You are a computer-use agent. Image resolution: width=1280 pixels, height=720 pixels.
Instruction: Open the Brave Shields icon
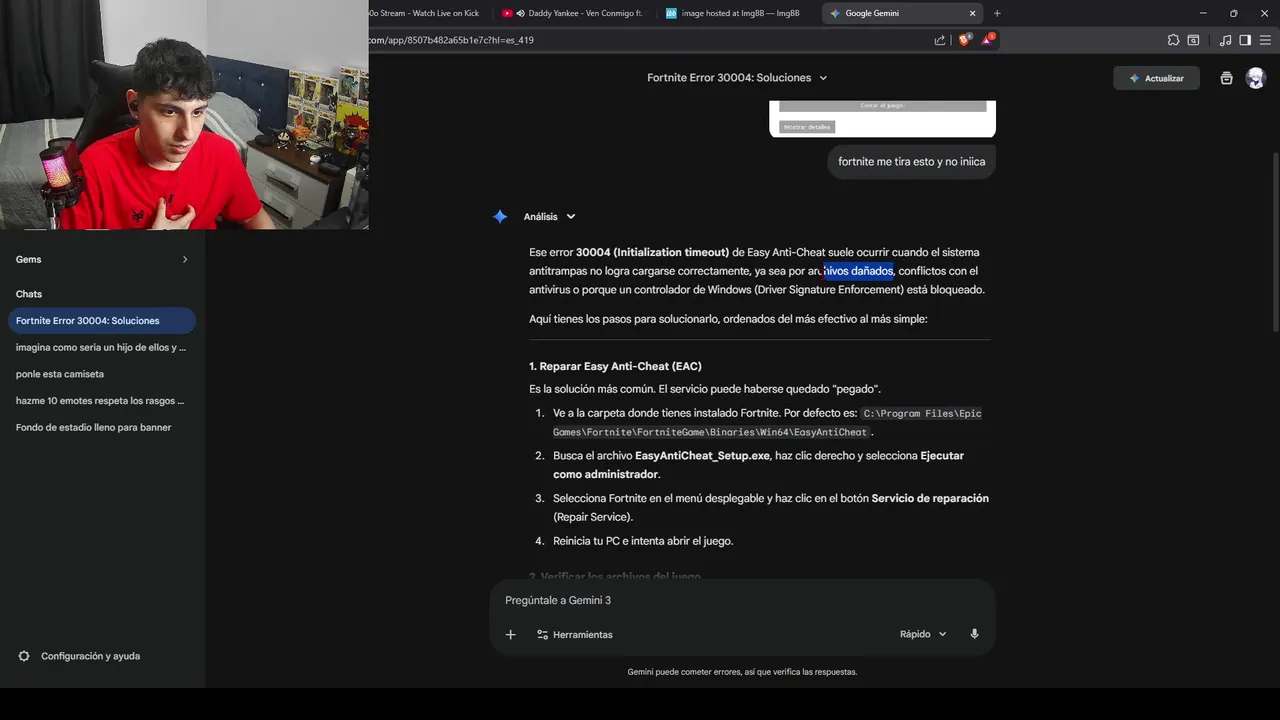tap(965, 40)
